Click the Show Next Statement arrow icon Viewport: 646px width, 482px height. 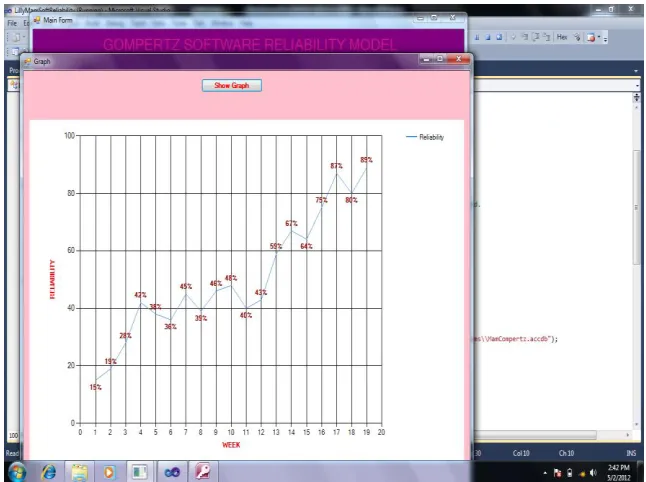pos(513,37)
